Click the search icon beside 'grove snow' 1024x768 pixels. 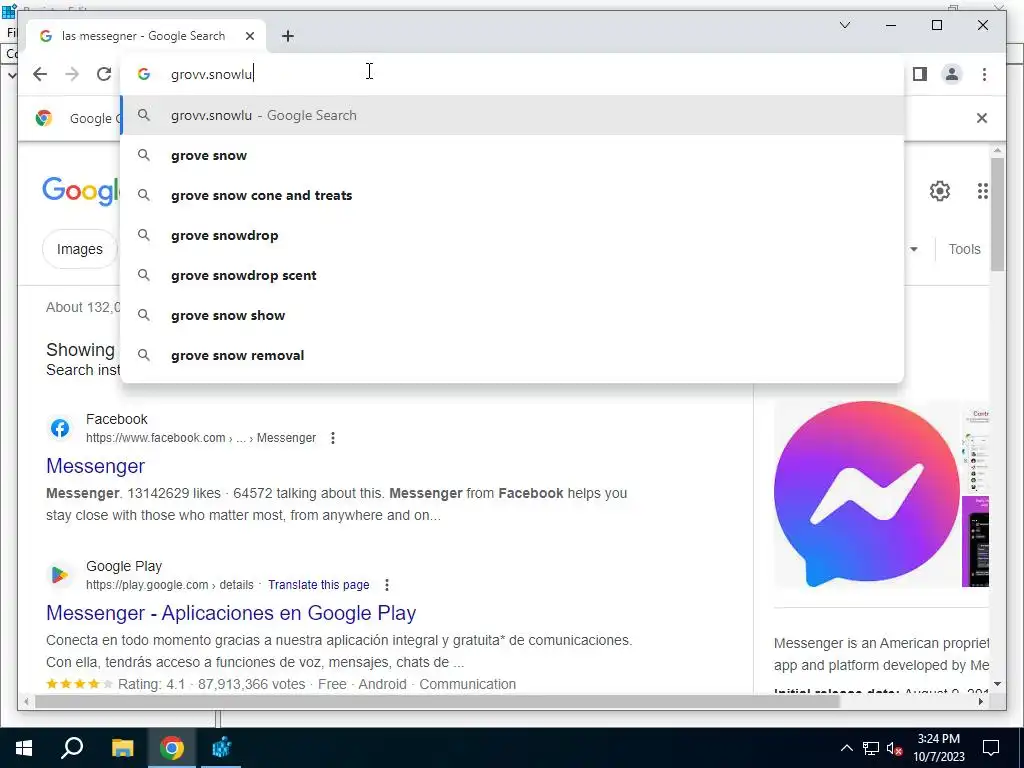144,155
